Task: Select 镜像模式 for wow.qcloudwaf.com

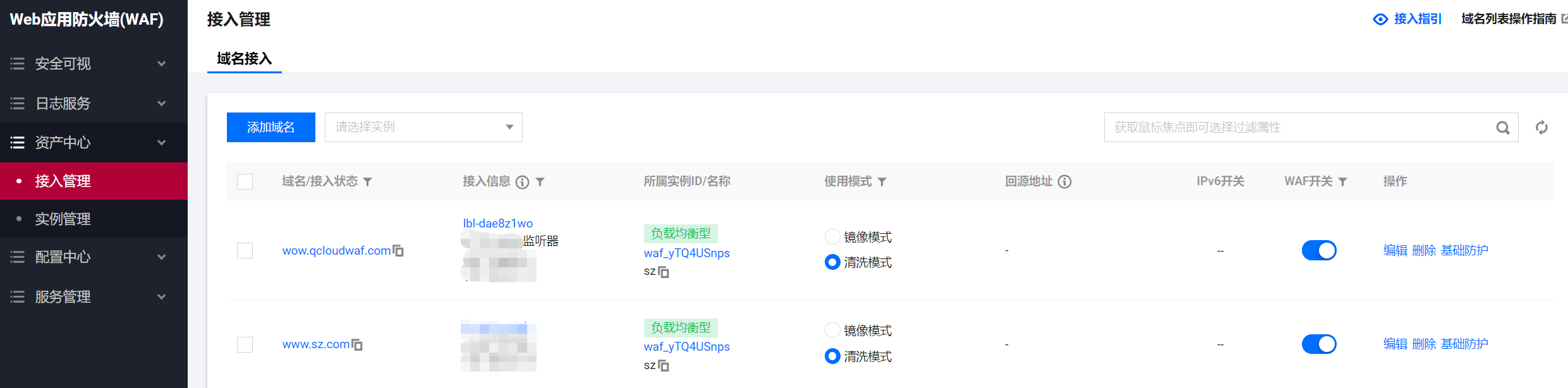Action: coord(832,237)
